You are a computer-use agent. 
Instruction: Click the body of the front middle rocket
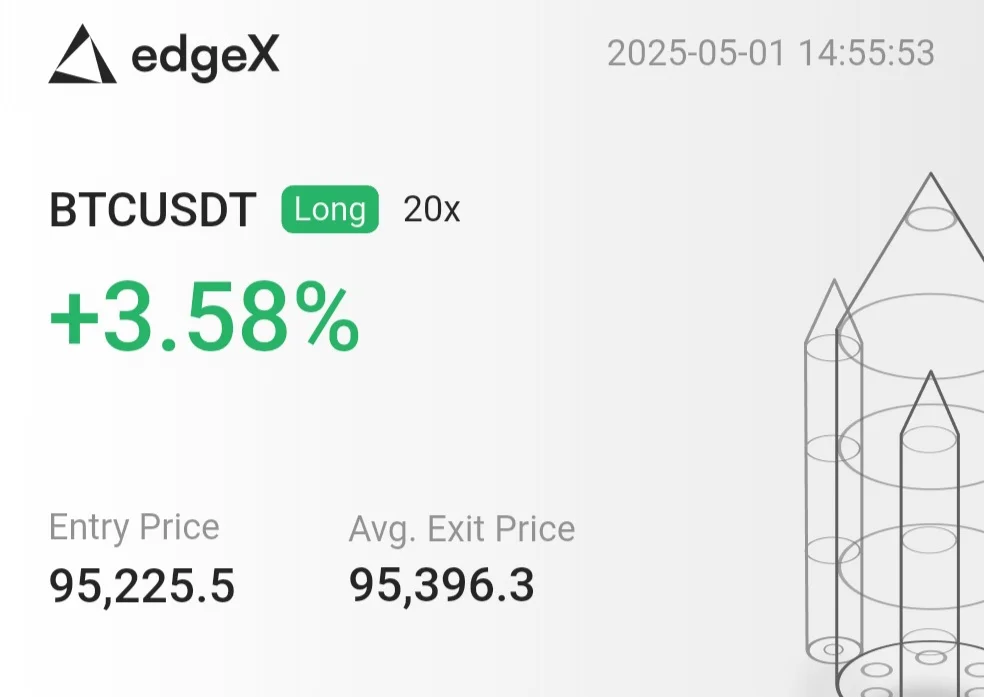930,540
